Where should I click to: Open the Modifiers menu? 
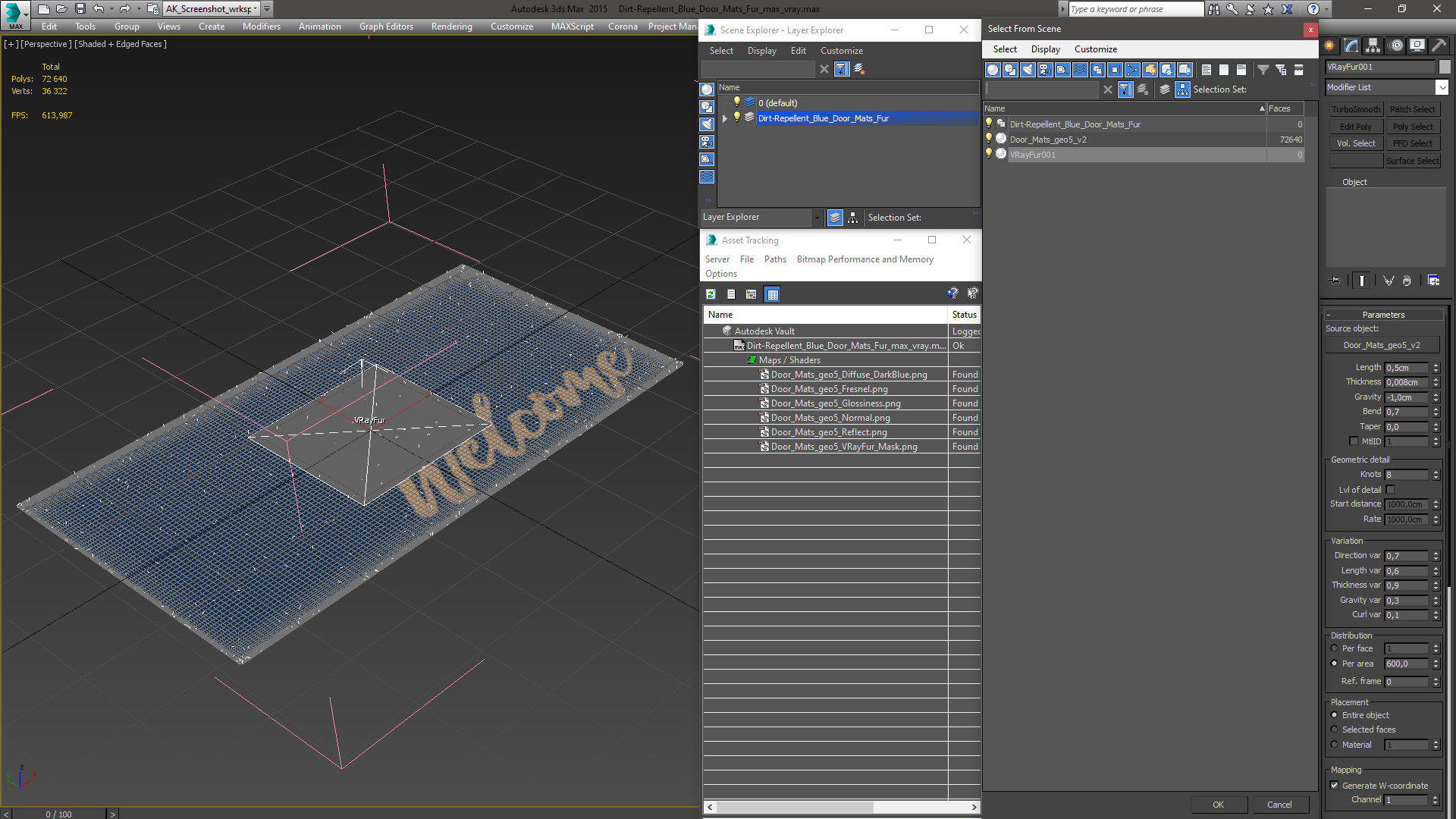tap(261, 27)
